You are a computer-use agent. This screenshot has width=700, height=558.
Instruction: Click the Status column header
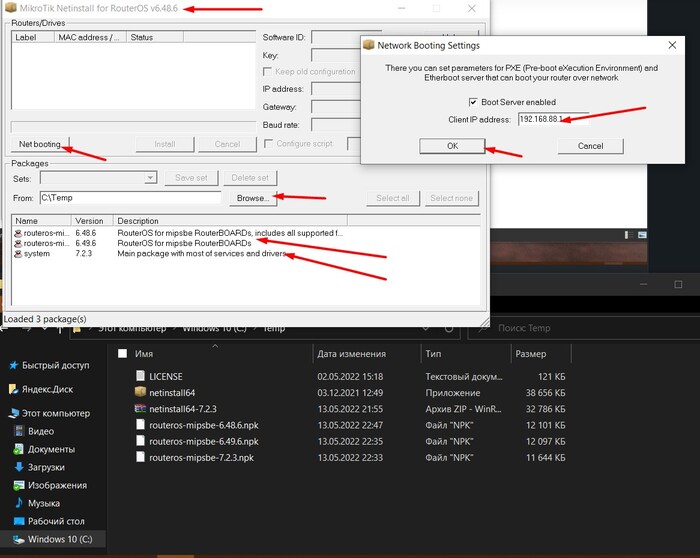point(155,37)
